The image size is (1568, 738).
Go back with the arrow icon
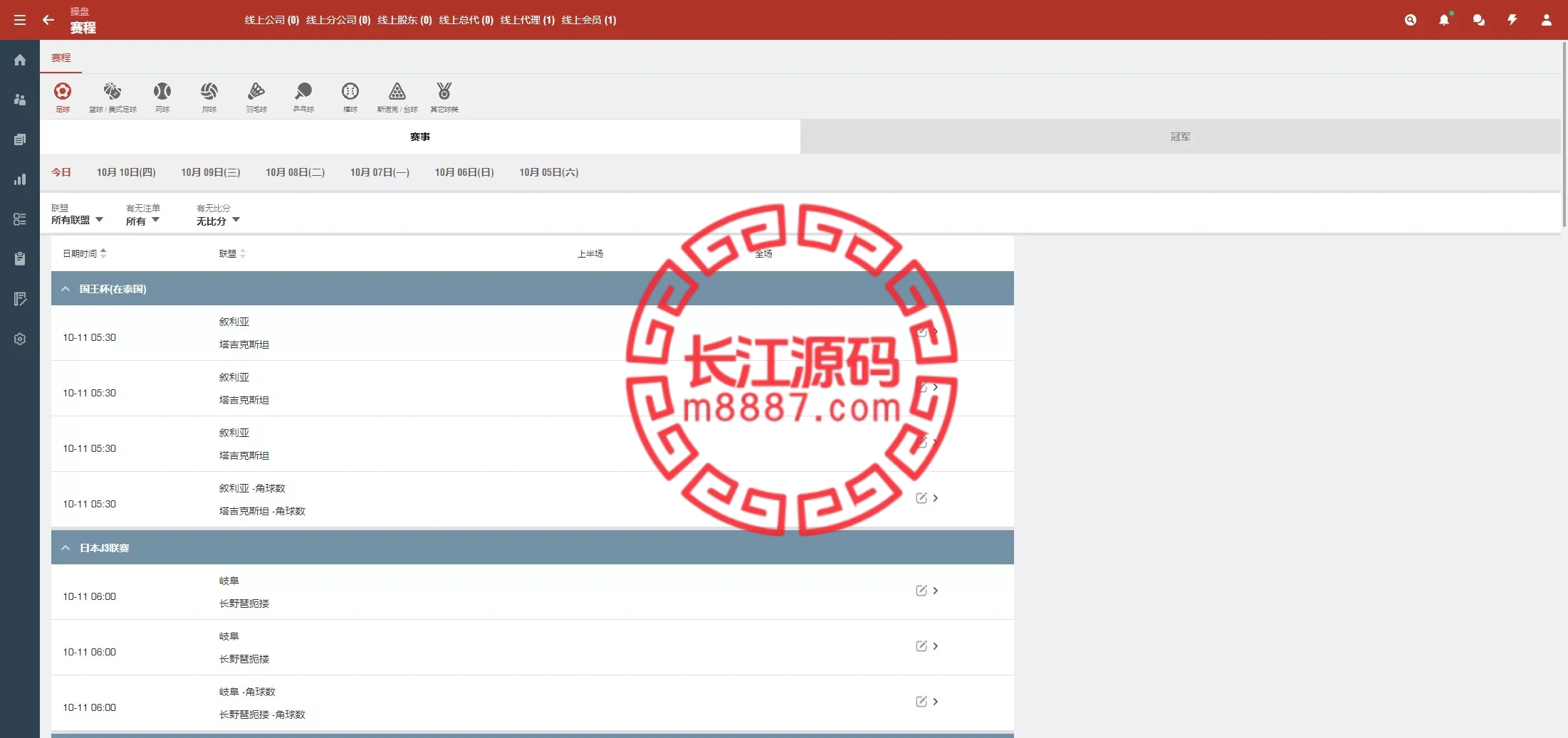[48, 20]
